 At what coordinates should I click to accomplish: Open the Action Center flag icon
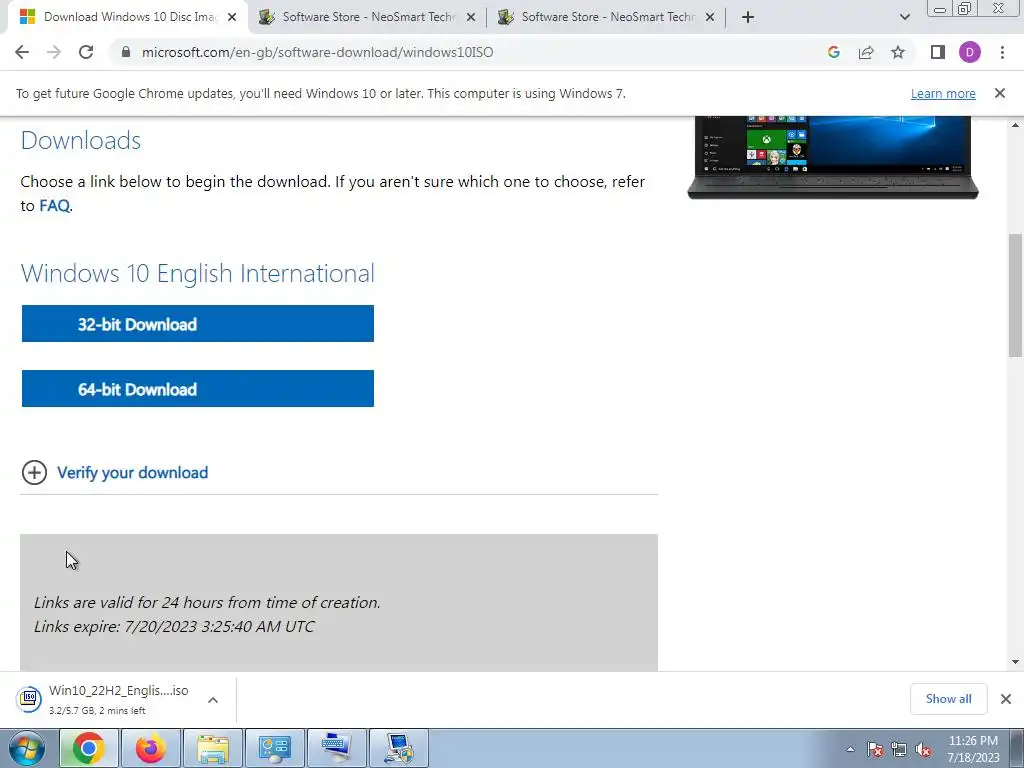pos(874,750)
